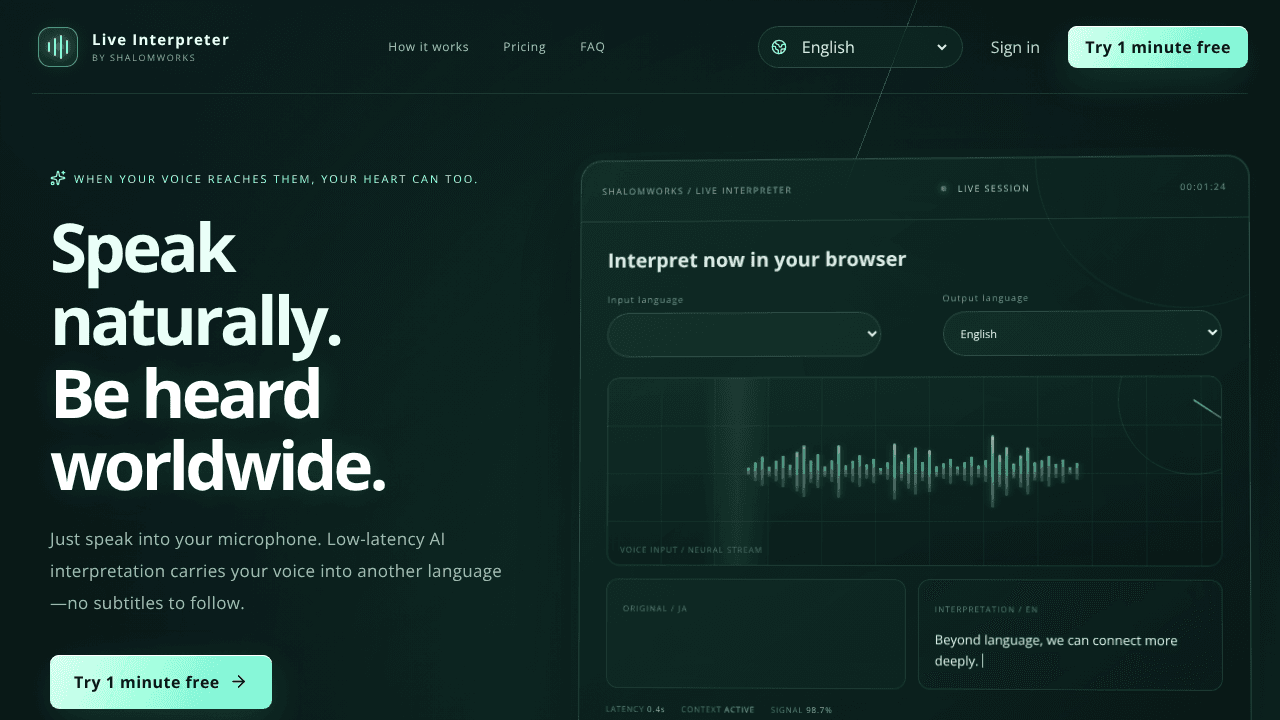Click the Input language label
The width and height of the screenshot is (1280, 720).
[x=645, y=300]
